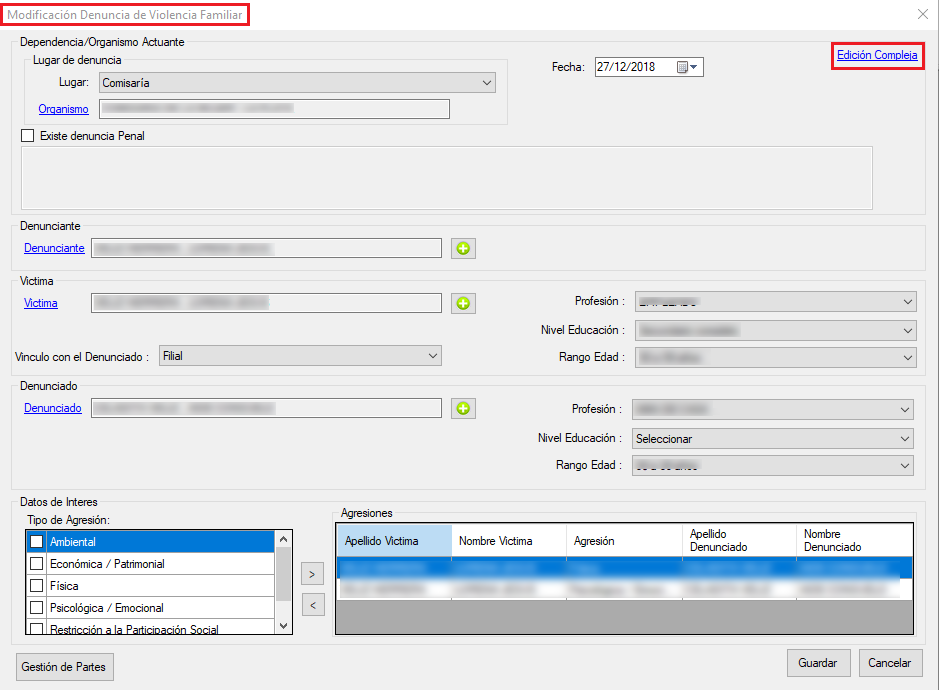Check the Psicológica / Emocional aggression type
Screen dimensions: 939x690
point(37,608)
